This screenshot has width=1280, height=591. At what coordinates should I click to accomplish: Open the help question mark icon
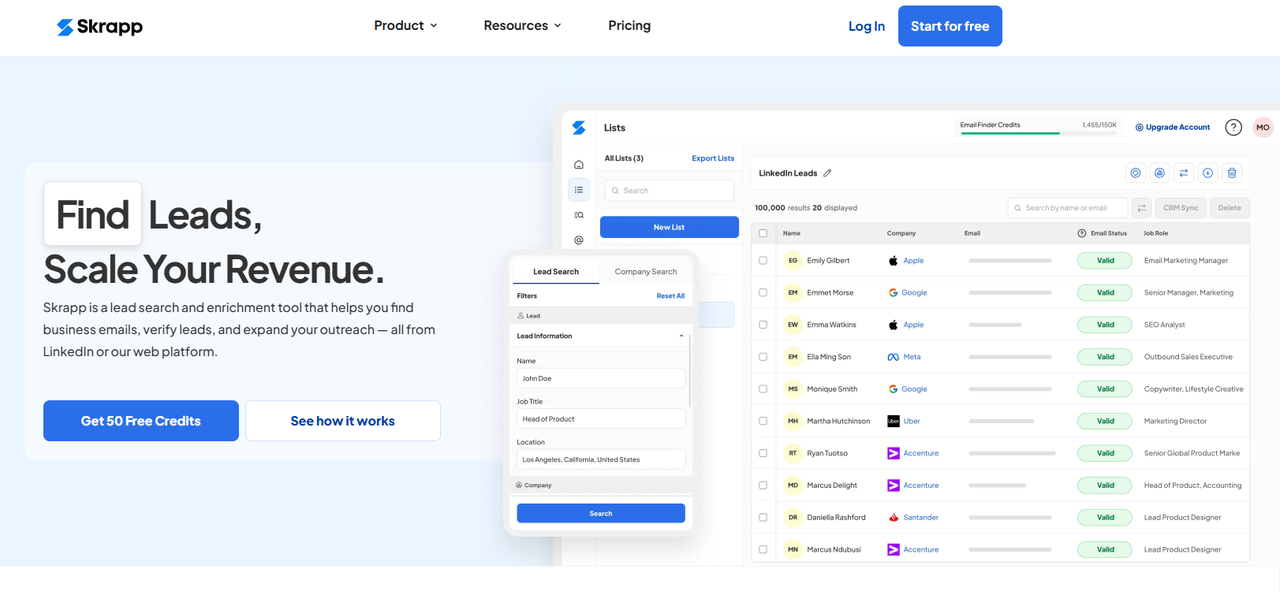pos(1233,127)
